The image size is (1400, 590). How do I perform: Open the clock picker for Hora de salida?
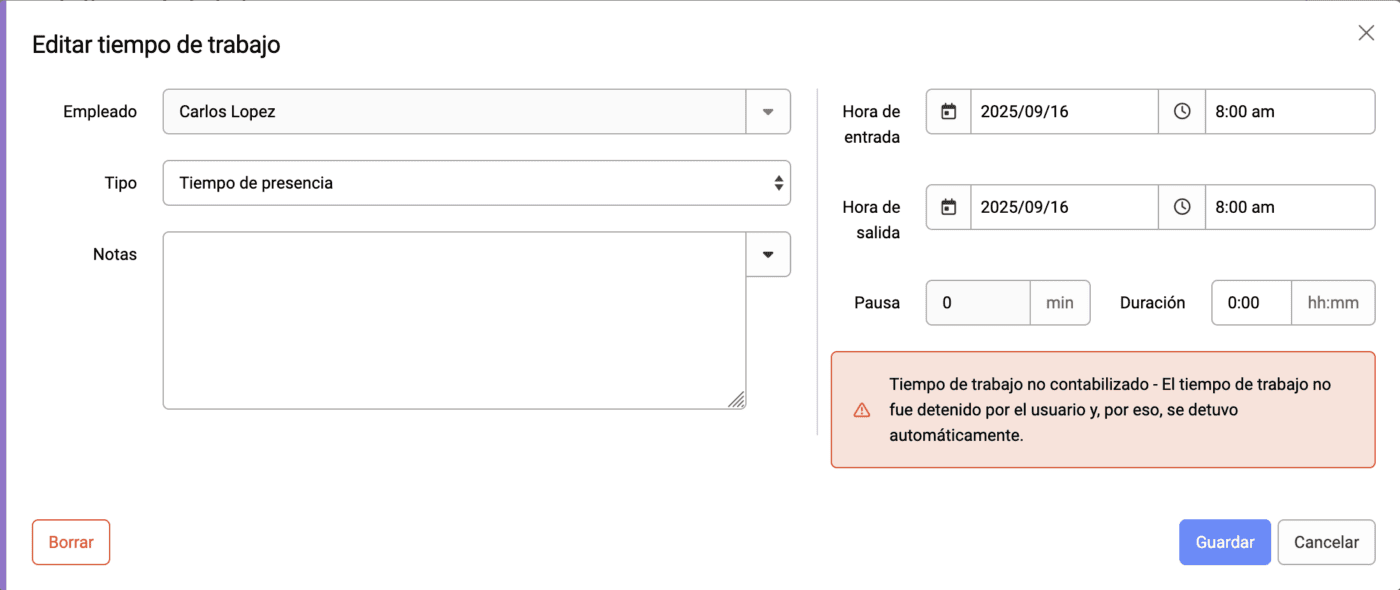coord(1182,207)
